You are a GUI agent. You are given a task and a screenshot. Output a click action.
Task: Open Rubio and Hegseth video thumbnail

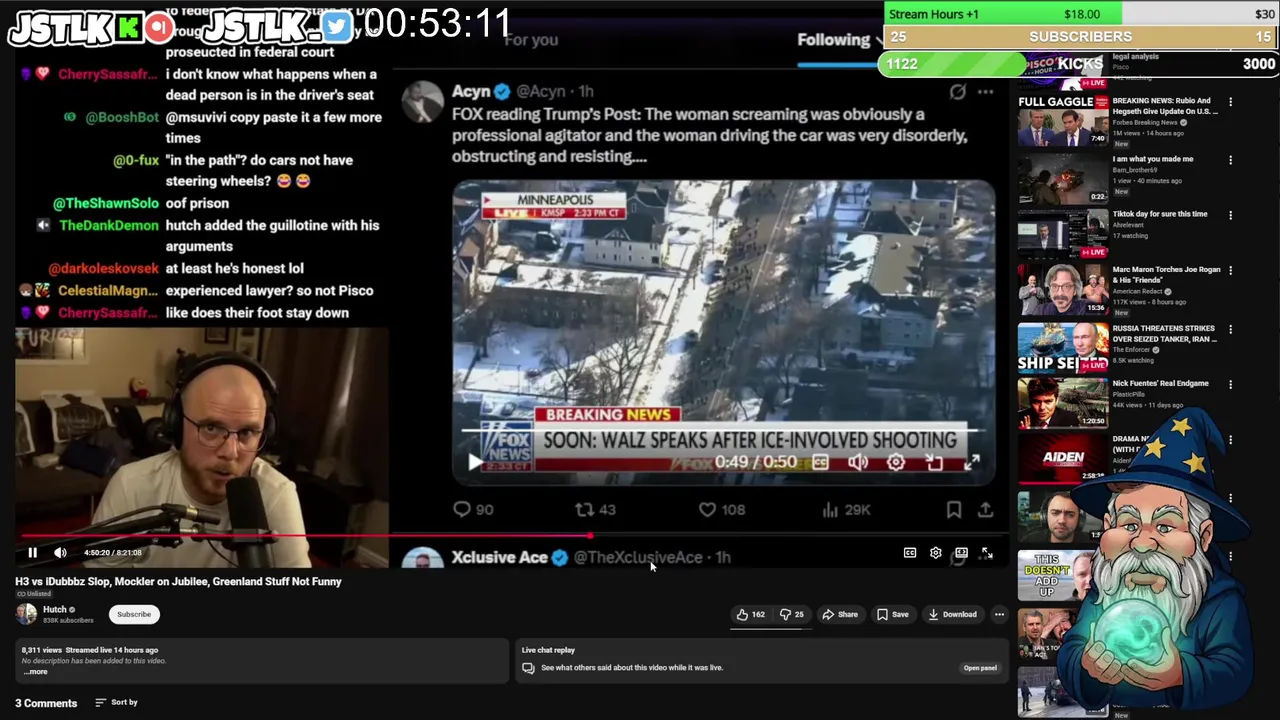1063,121
